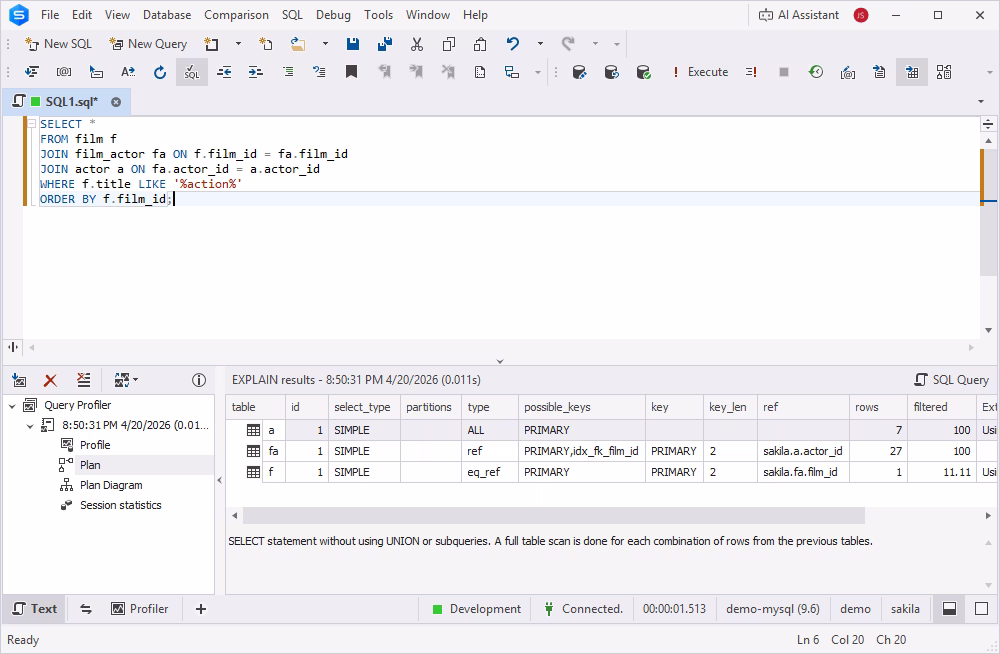Collapse the Query Profiler tree node

12,406
